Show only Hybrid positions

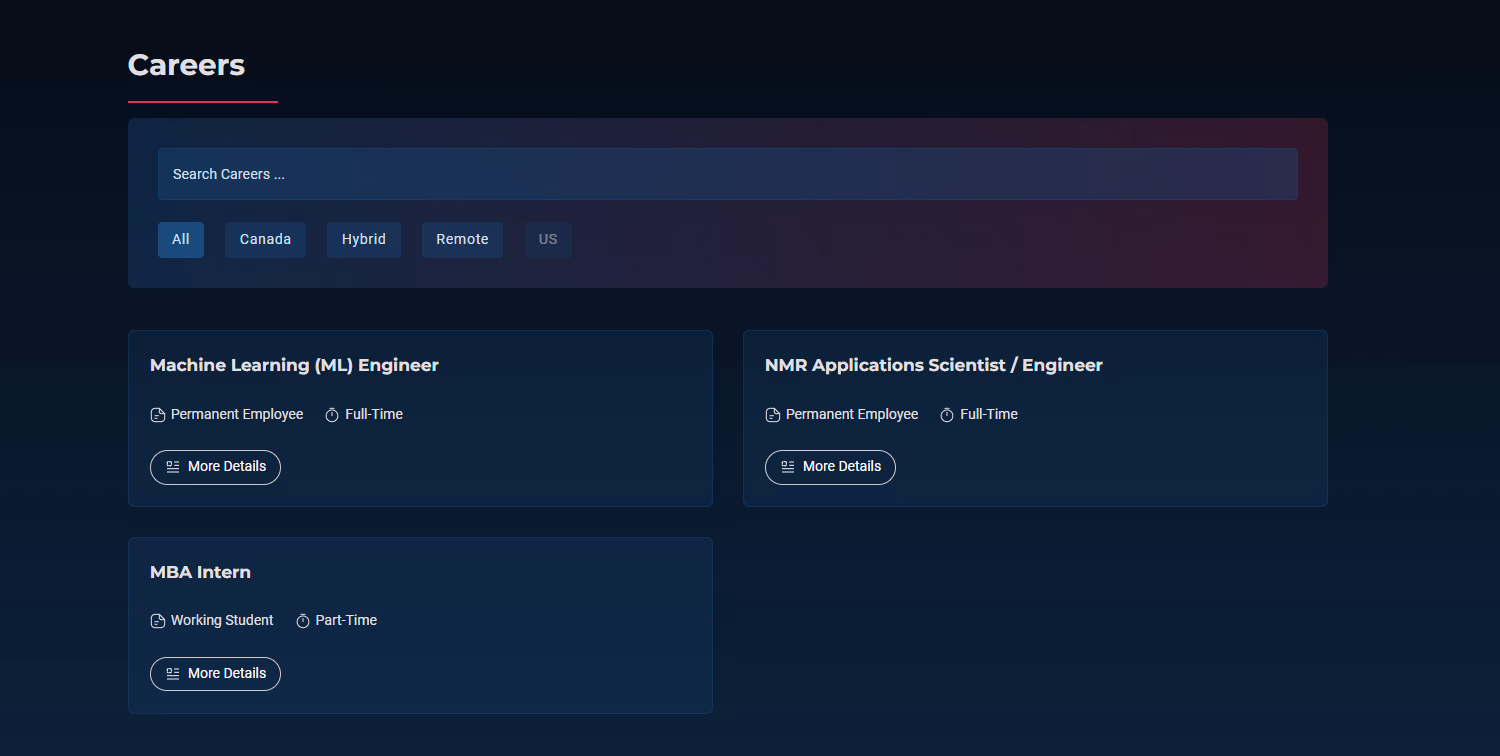point(363,240)
